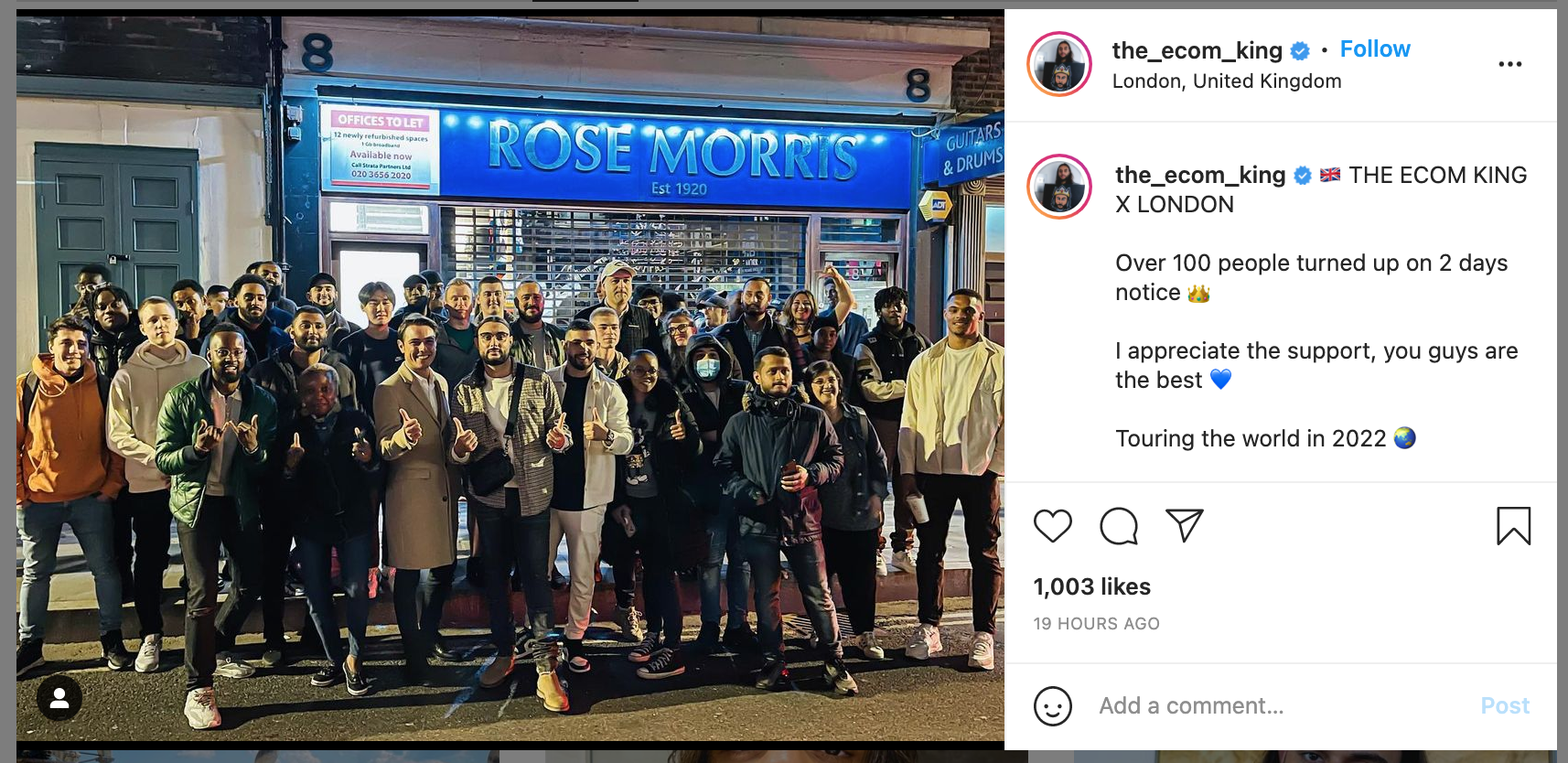The image size is (1568, 763).
Task: Open the London, United Kingdom location link
Action: (1227, 81)
